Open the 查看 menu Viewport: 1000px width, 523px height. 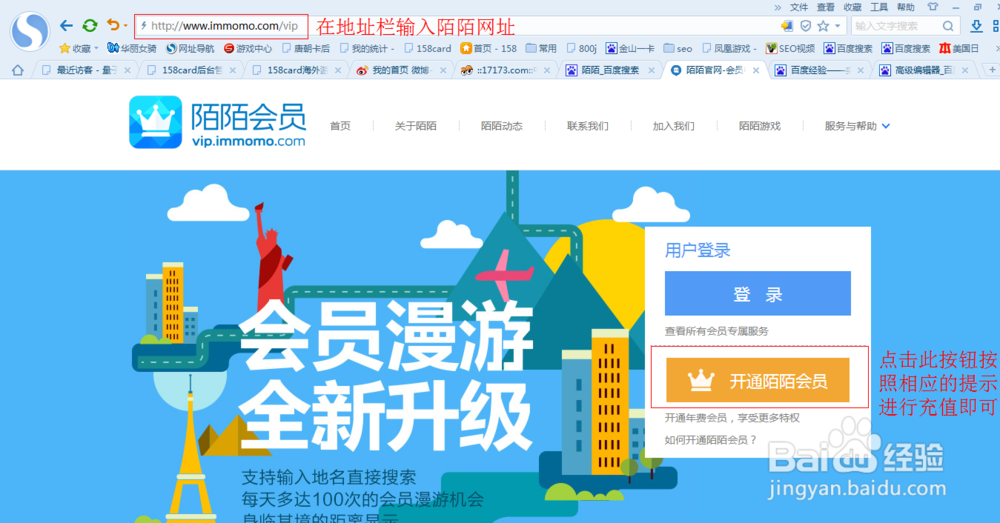pyautogui.click(x=825, y=7)
